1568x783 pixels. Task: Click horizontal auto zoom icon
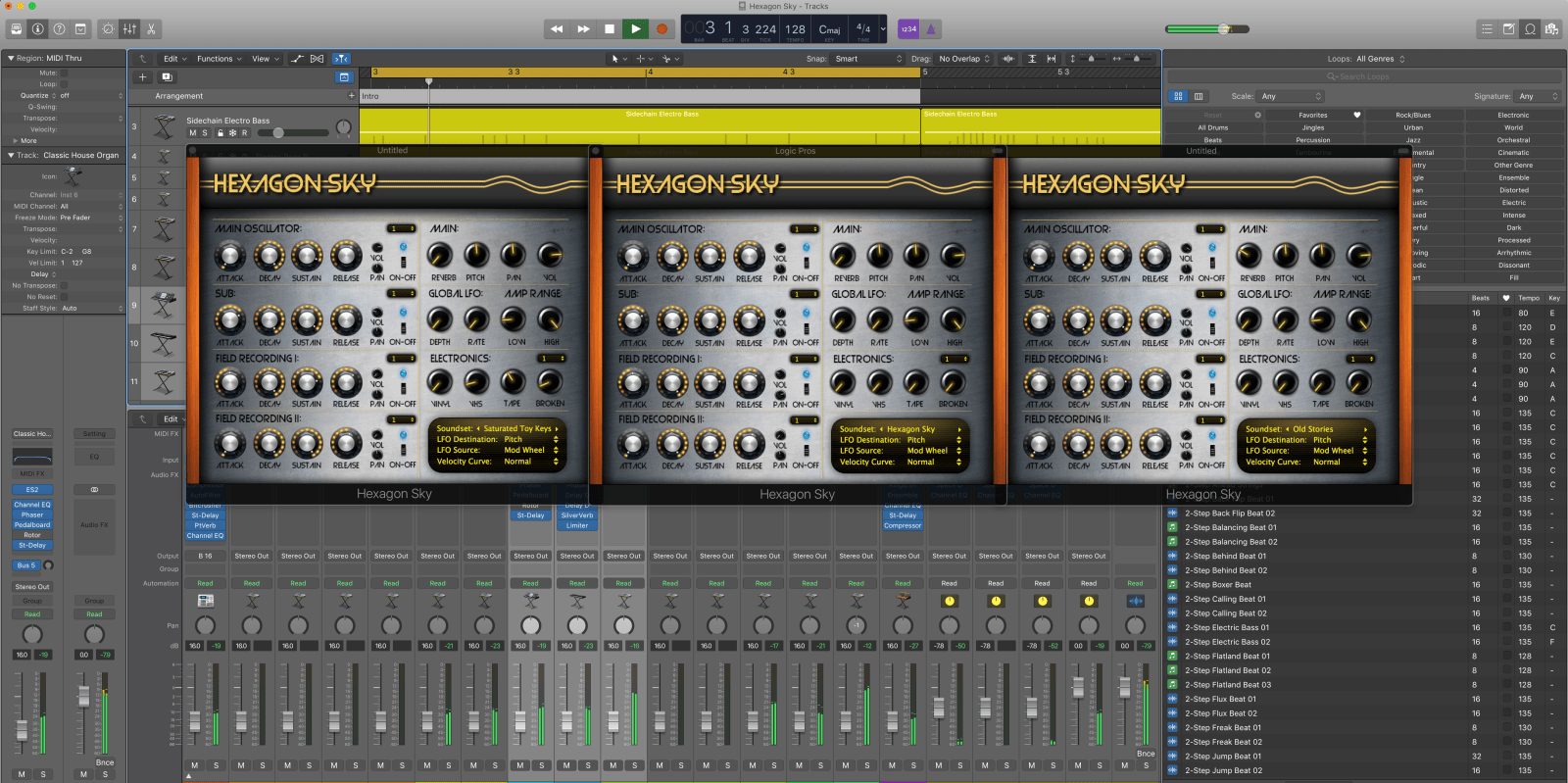point(1052,59)
